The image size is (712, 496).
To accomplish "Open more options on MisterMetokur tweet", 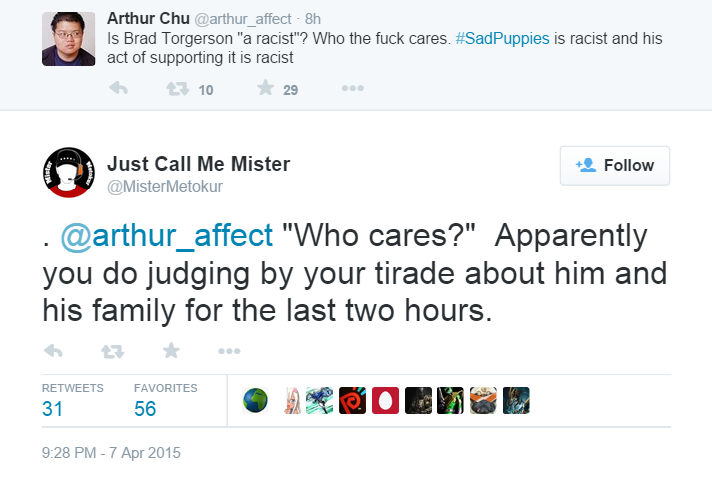I will pyautogui.click(x=229, y=351).
